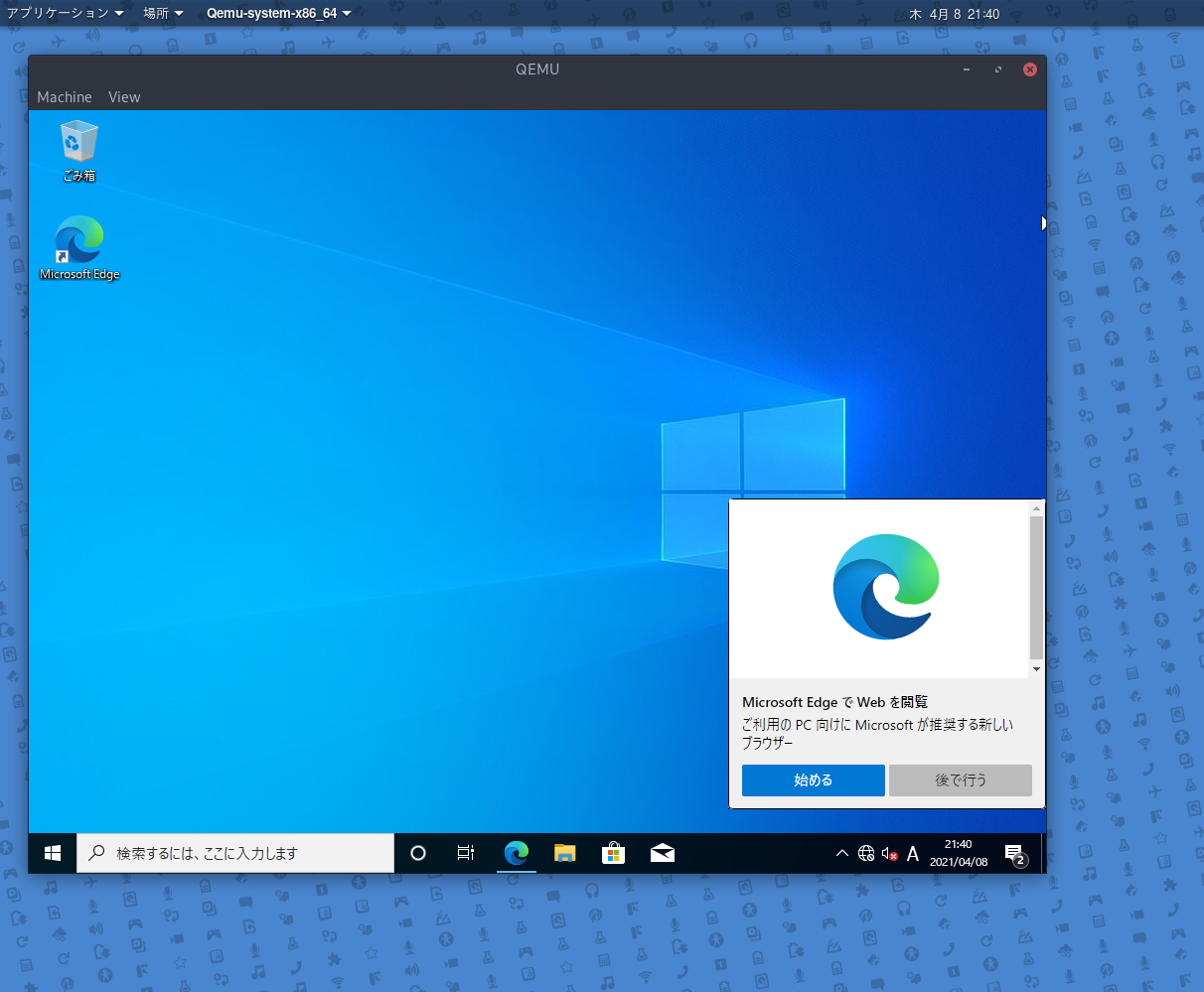Open the 場所 menu in top panel

(164, 14)
